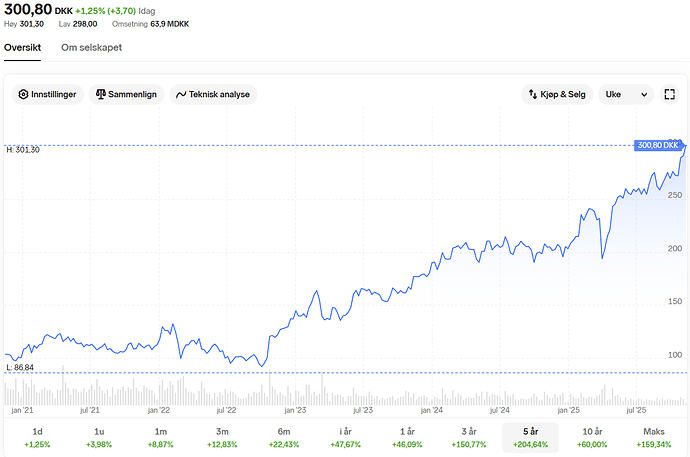Toggle Kjøp & Selg markers
Image resolution: width=690 pixels, height=457 pixels.
[x=556, y=95]
